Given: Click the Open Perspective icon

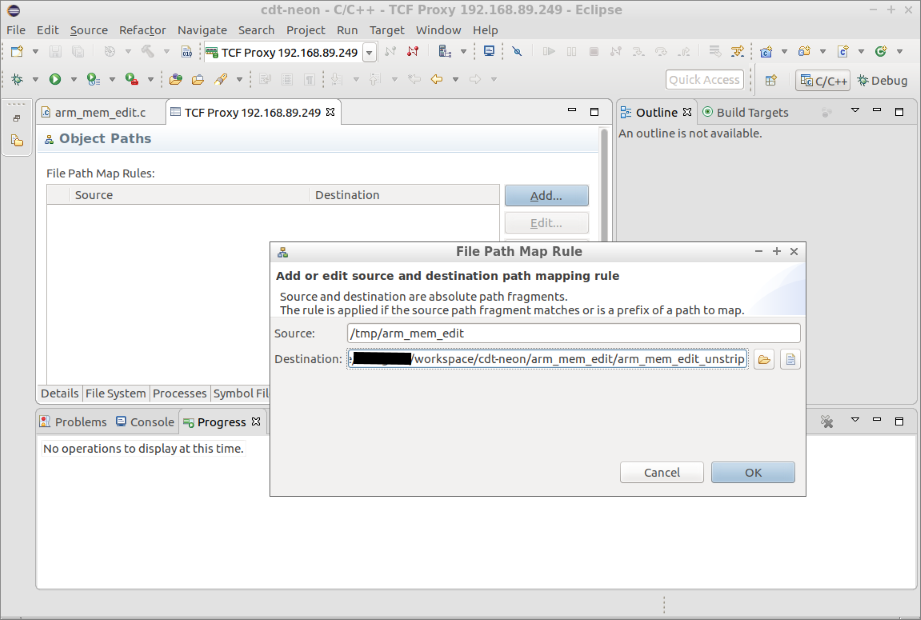Looking at the screenshot, I should [771, 80].
